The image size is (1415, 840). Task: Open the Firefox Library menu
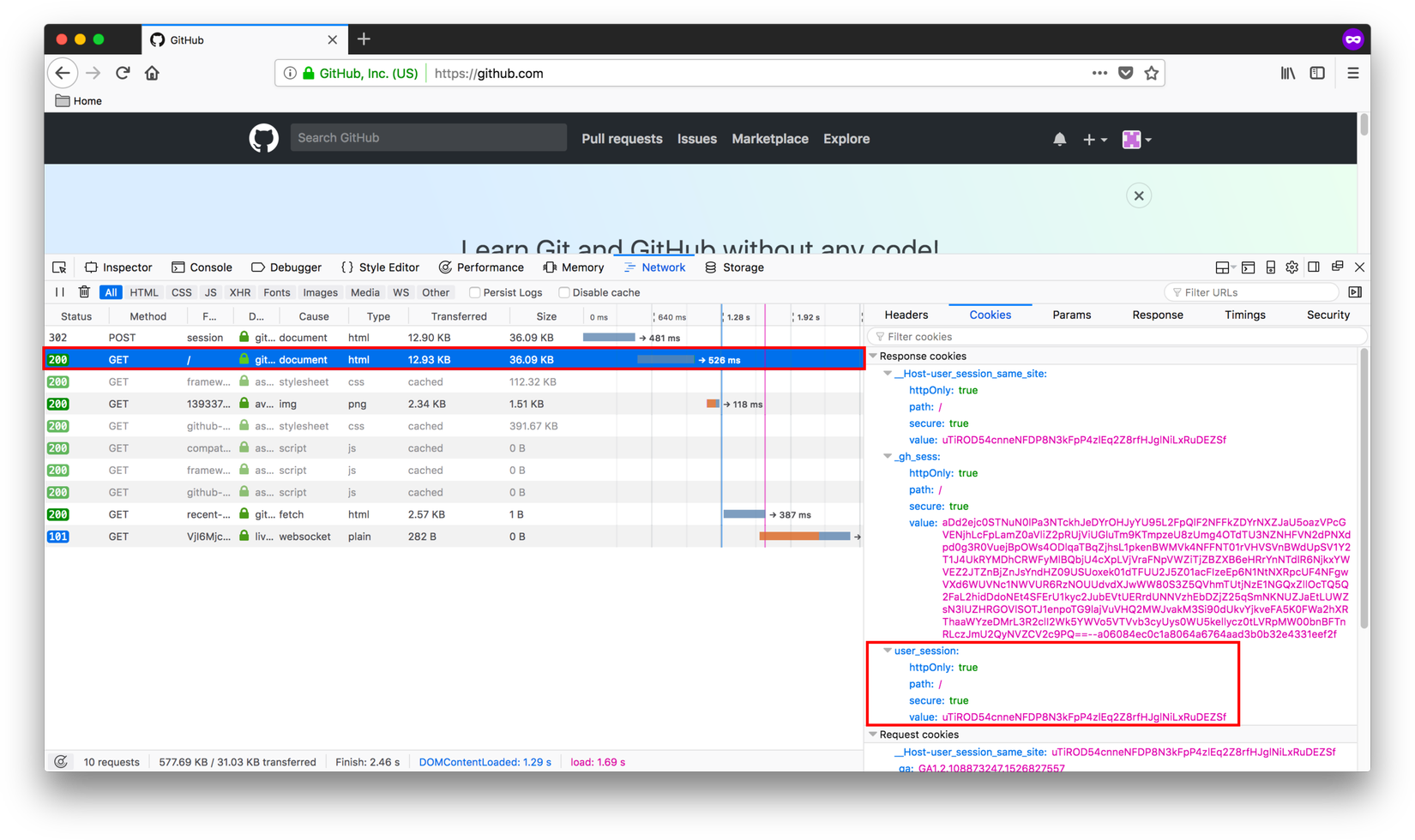[1288, 74]
